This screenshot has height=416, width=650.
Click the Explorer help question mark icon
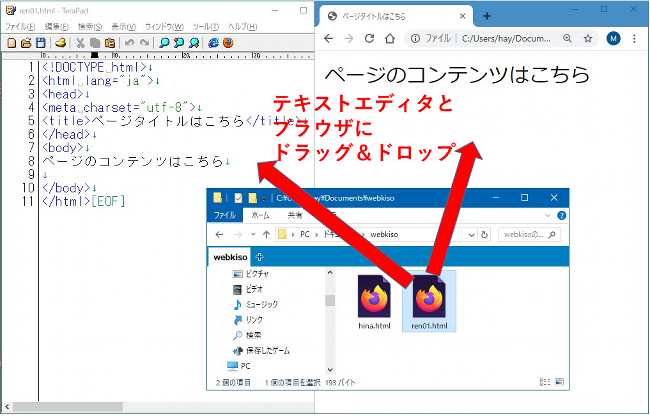560,215
